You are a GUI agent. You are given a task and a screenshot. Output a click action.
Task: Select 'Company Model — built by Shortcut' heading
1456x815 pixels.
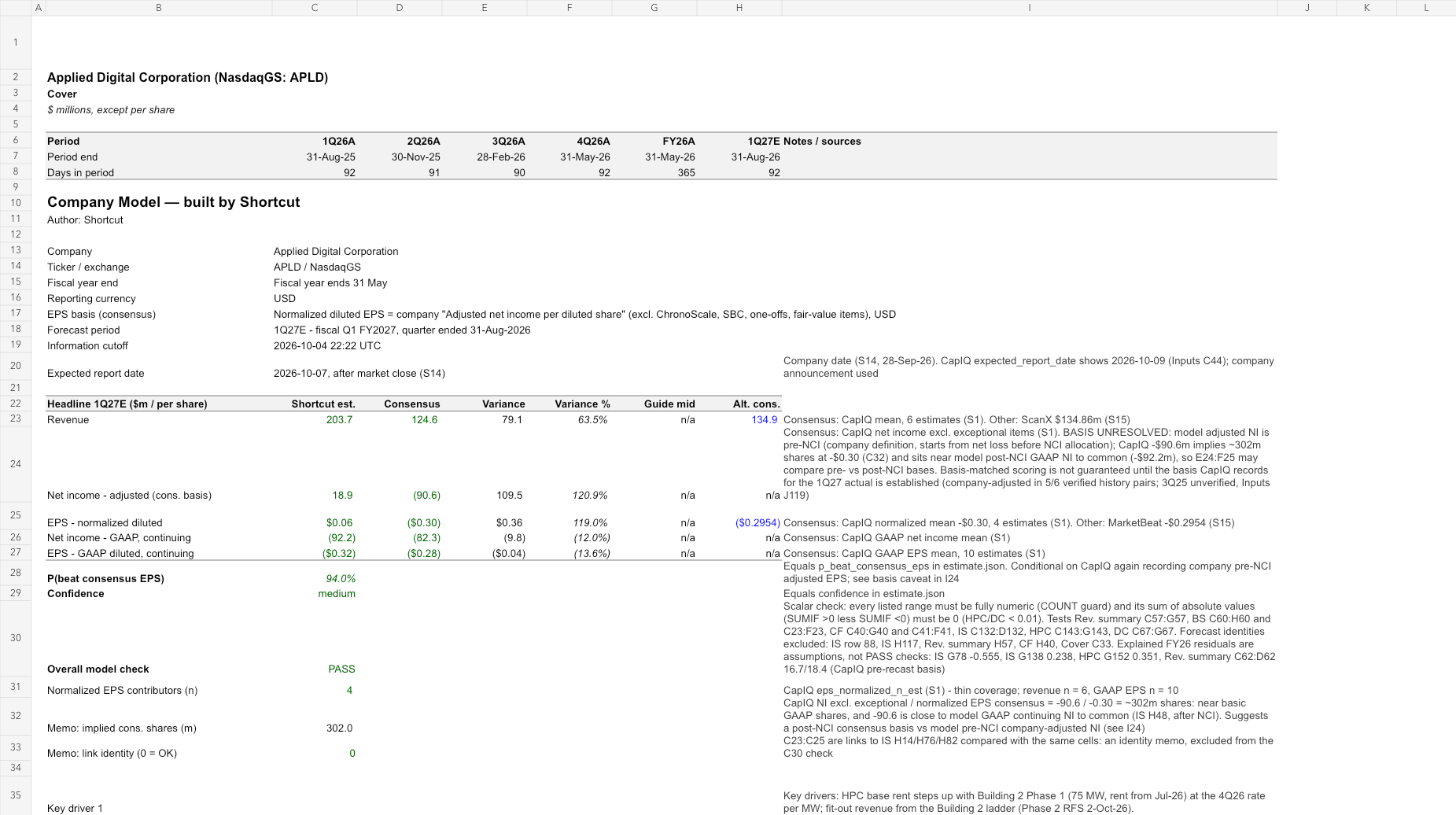point(174,202)
